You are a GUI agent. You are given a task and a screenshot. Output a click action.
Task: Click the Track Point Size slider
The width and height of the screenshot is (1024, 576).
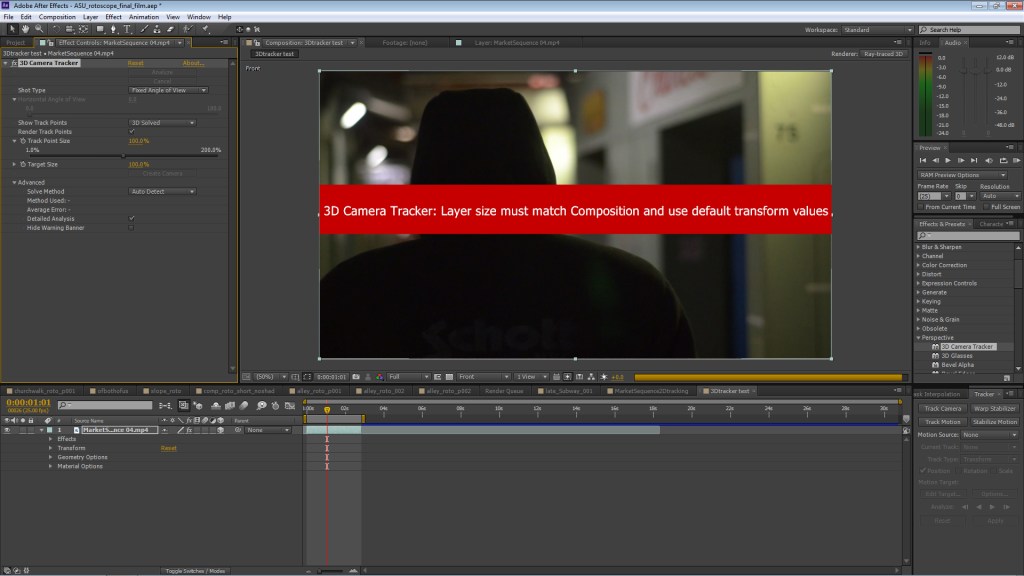125,155
